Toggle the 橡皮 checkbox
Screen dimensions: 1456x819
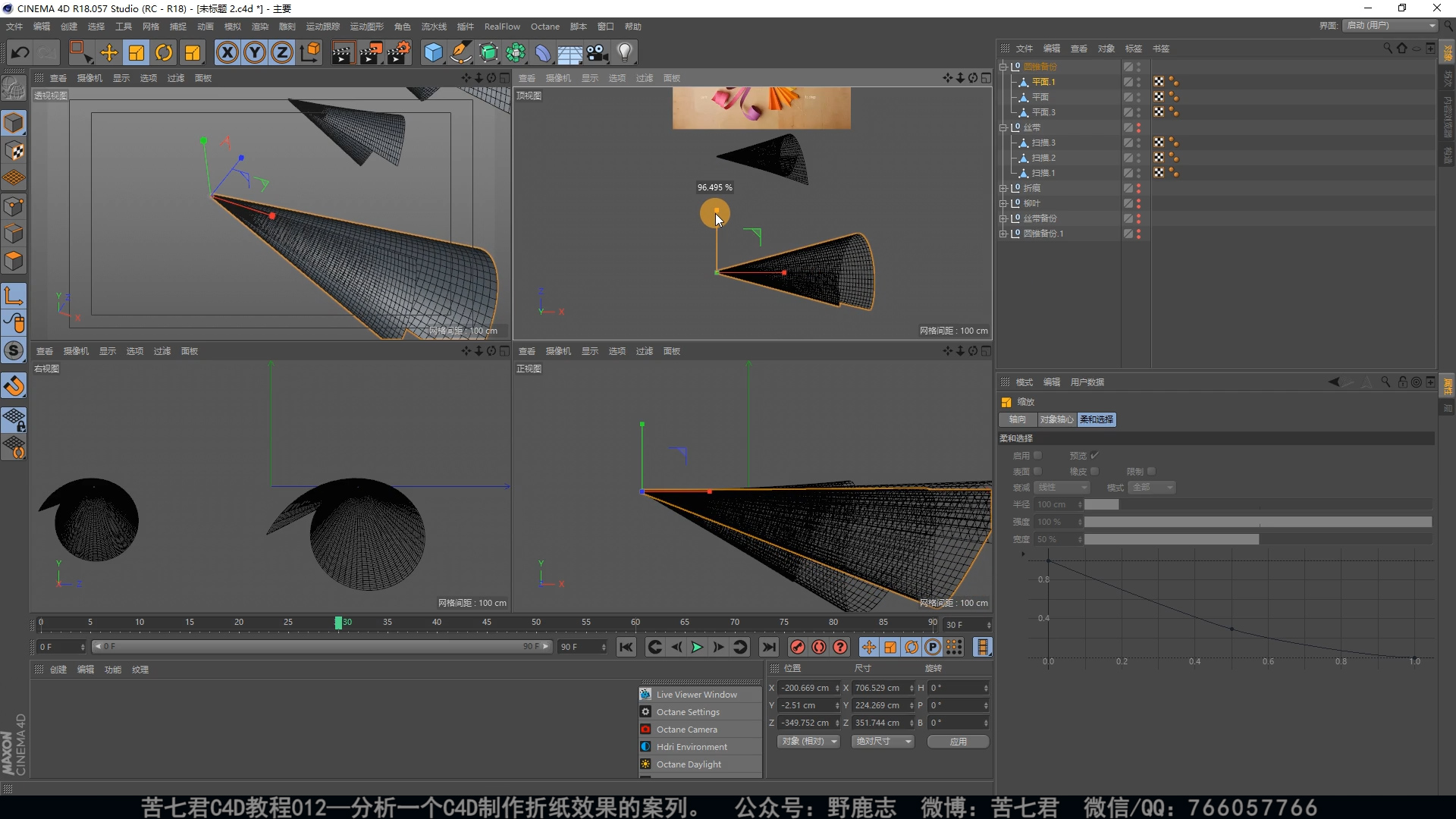click(1094, 471)
